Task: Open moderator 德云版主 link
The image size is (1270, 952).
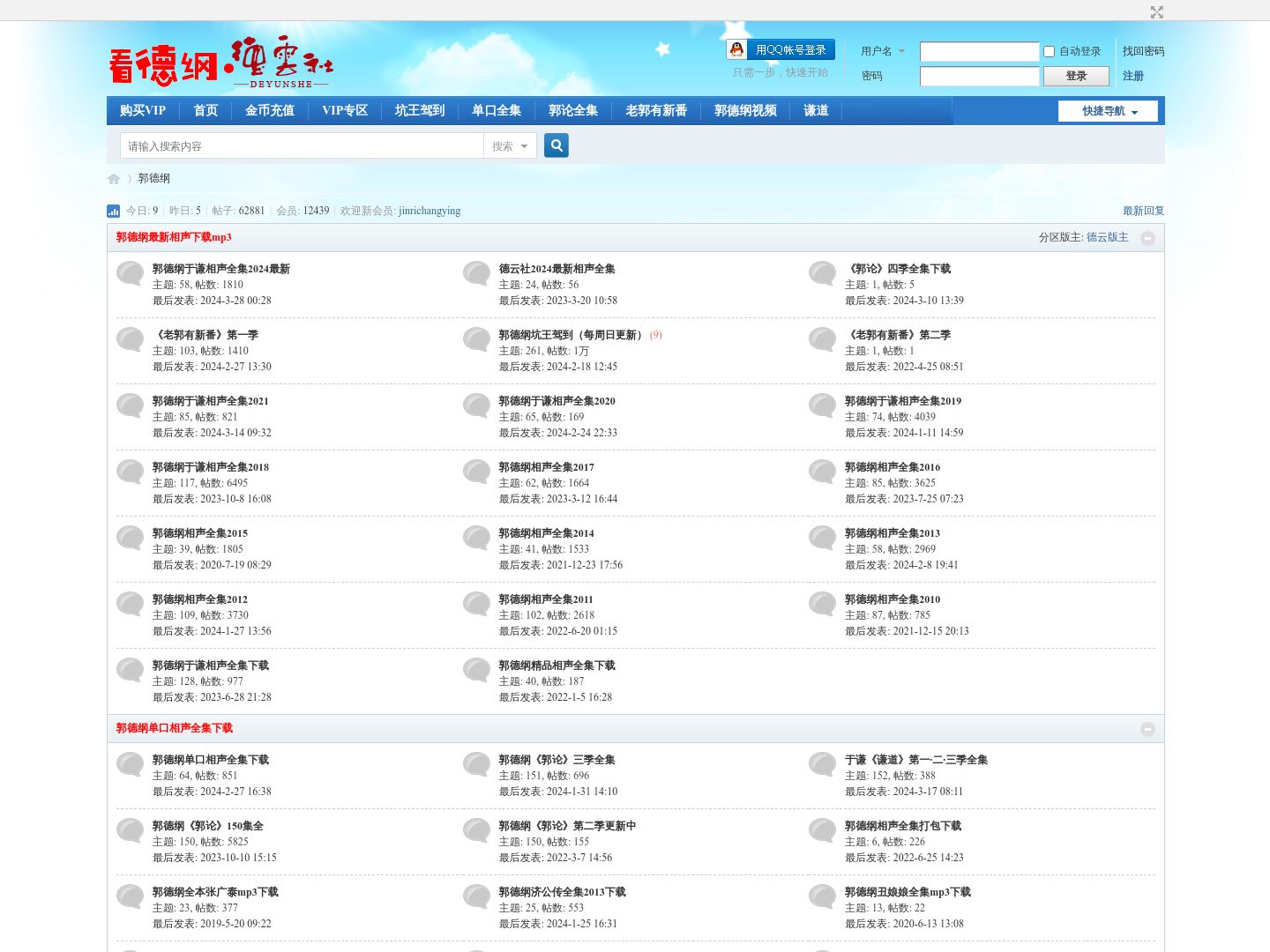Action: 1107,237
